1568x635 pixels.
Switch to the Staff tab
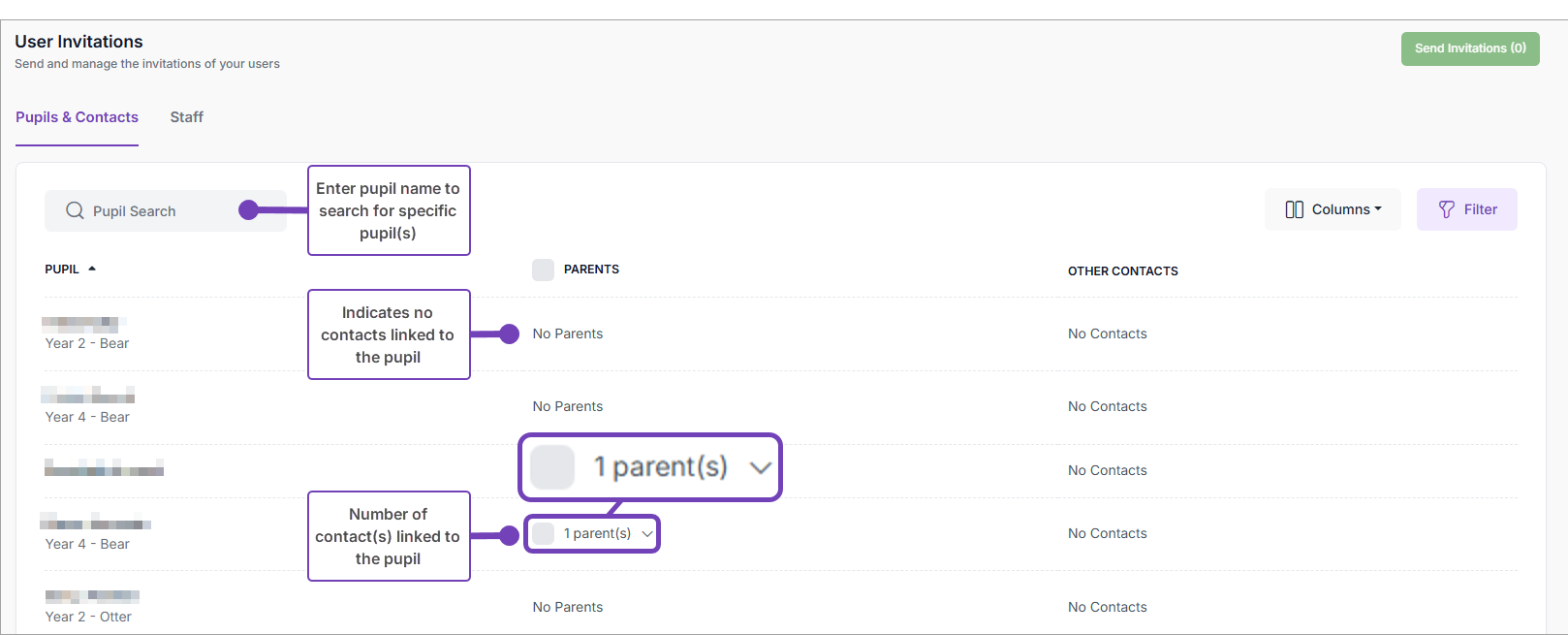[x=186, y=117]
